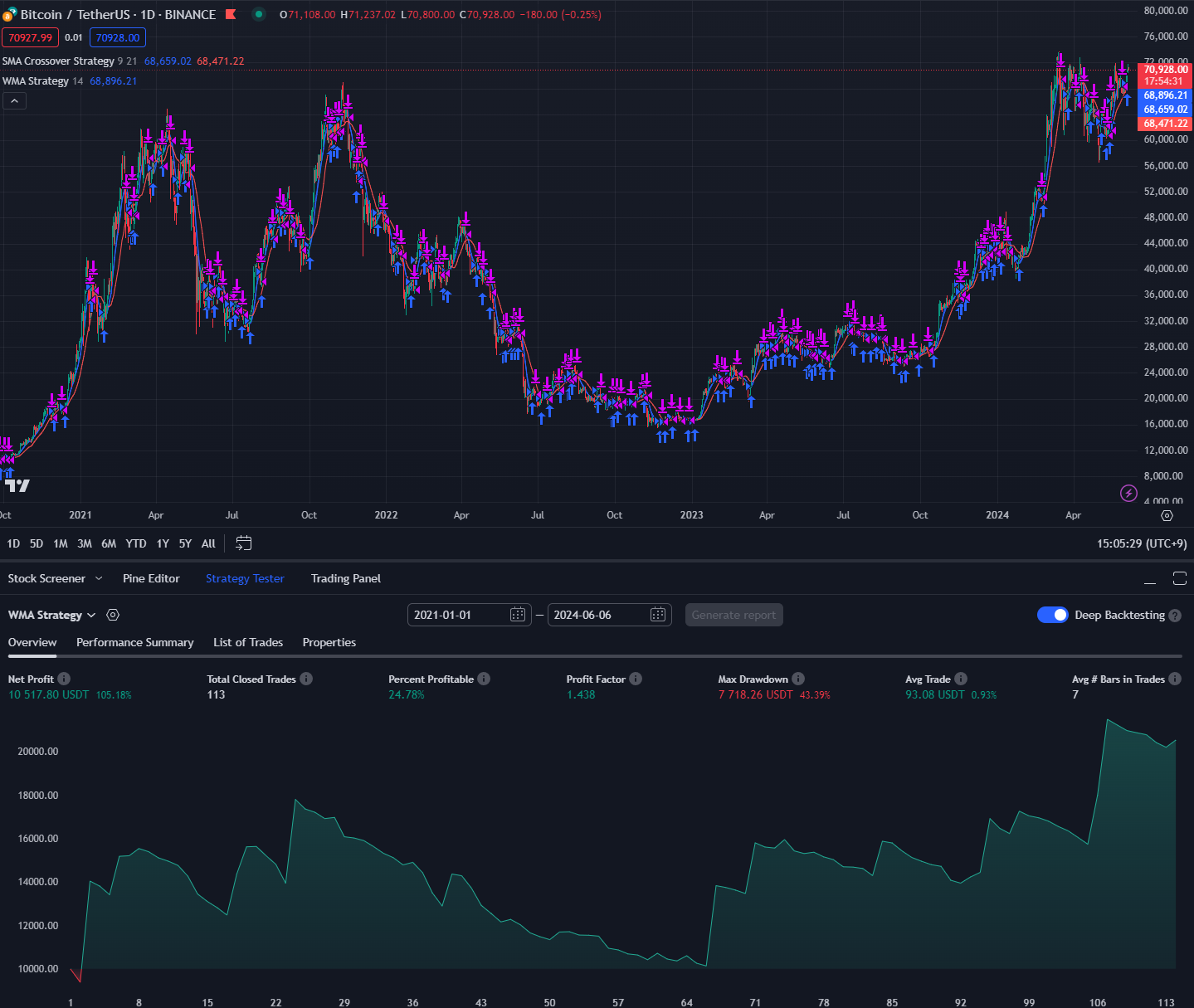Image resolution: width=1194 pixels, height=1008 pixels.
Task: Collapse the indicator legend chevron
Action: tap(15, 101)
